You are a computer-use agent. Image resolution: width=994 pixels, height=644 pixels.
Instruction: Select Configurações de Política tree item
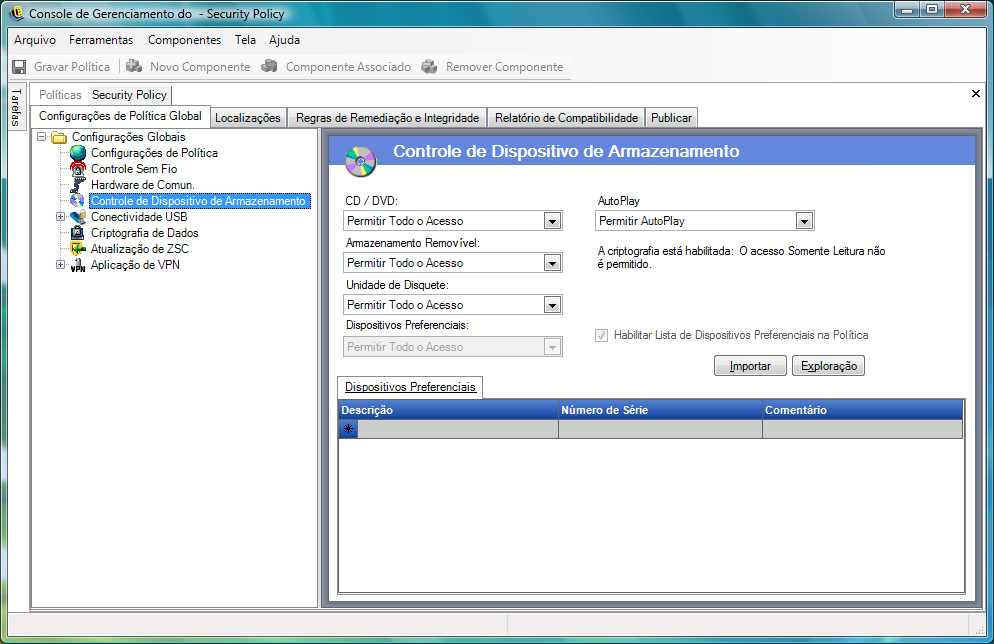point(154,153)
